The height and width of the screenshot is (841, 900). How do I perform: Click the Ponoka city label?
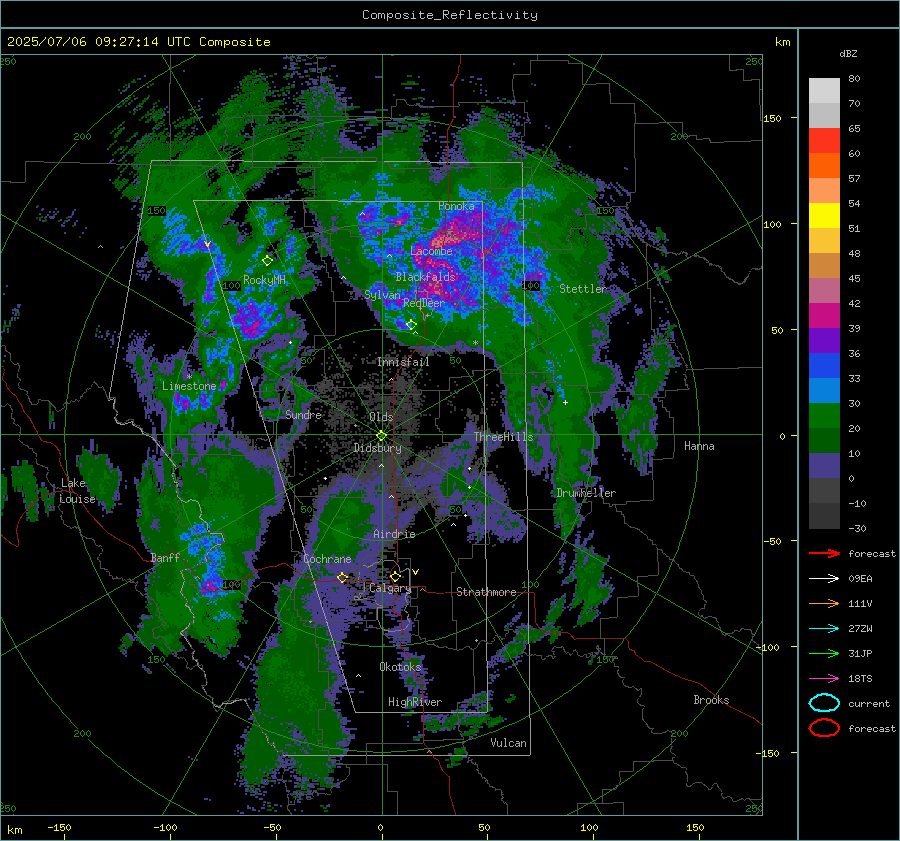click(456, 206)
